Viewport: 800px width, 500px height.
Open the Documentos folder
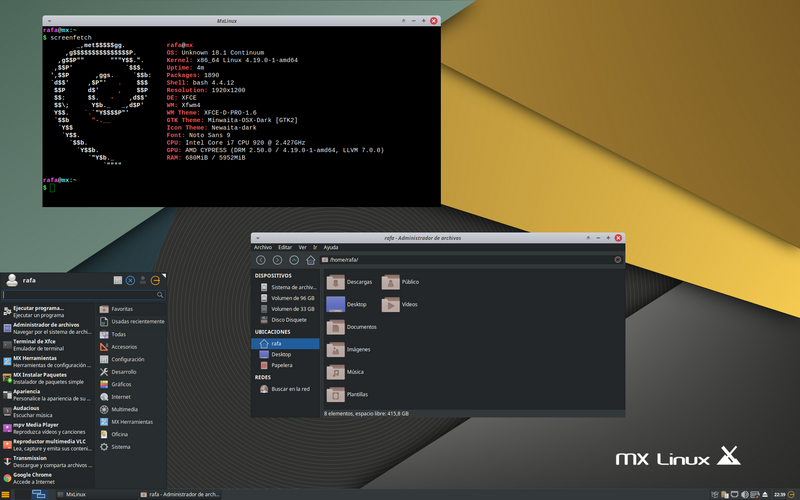click(x=352, y=327)
